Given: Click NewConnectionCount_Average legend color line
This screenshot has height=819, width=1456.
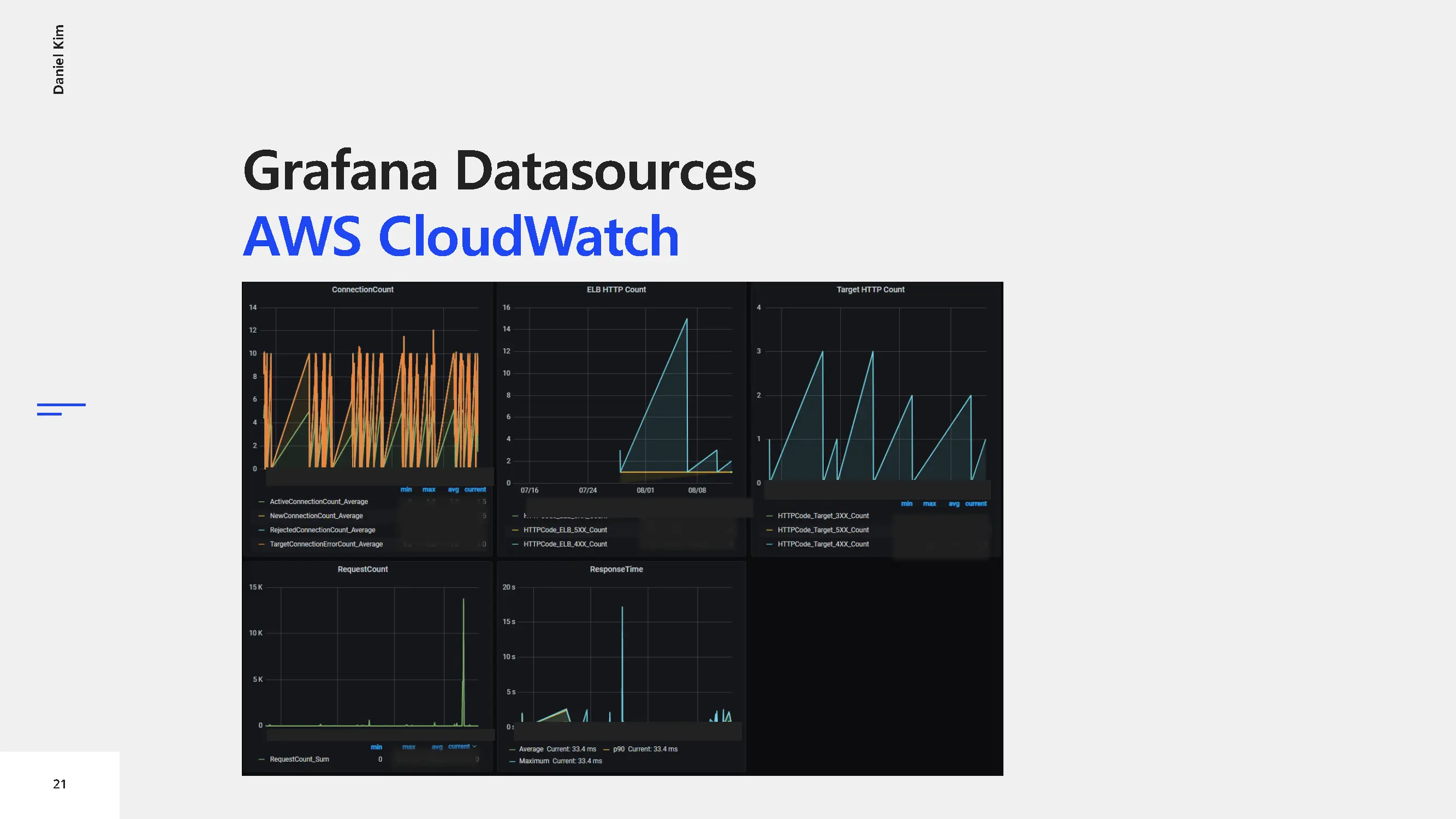Looking at the screenshot, I should point(261,515).
